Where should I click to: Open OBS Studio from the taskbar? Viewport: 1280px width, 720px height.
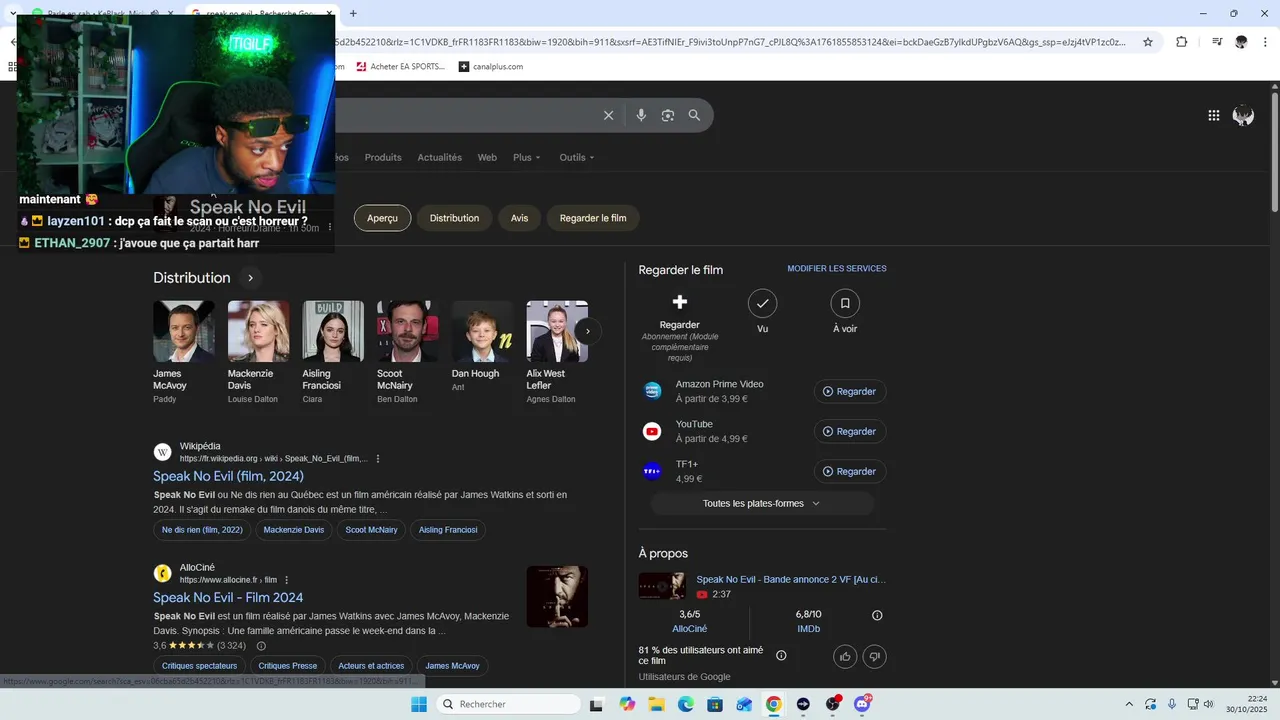(x=833, y=704)
